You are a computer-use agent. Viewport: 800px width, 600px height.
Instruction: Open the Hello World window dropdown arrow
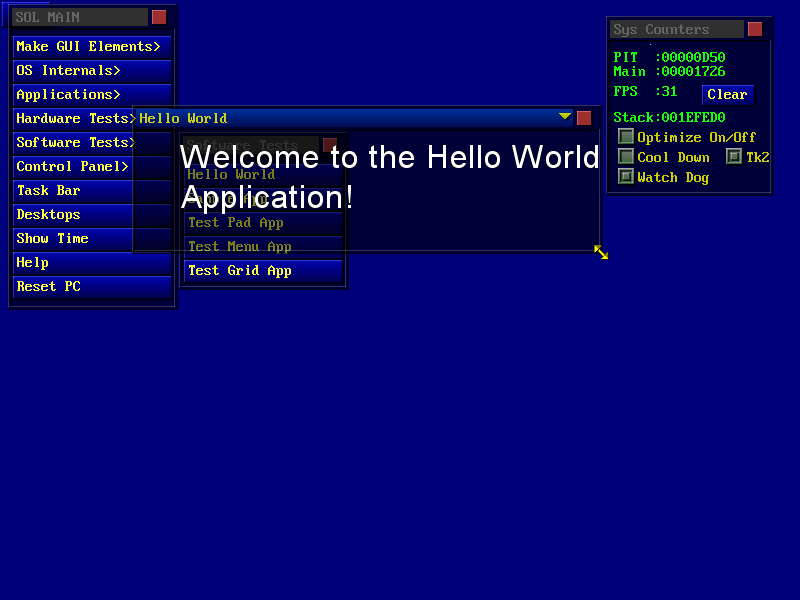point(565,117)
